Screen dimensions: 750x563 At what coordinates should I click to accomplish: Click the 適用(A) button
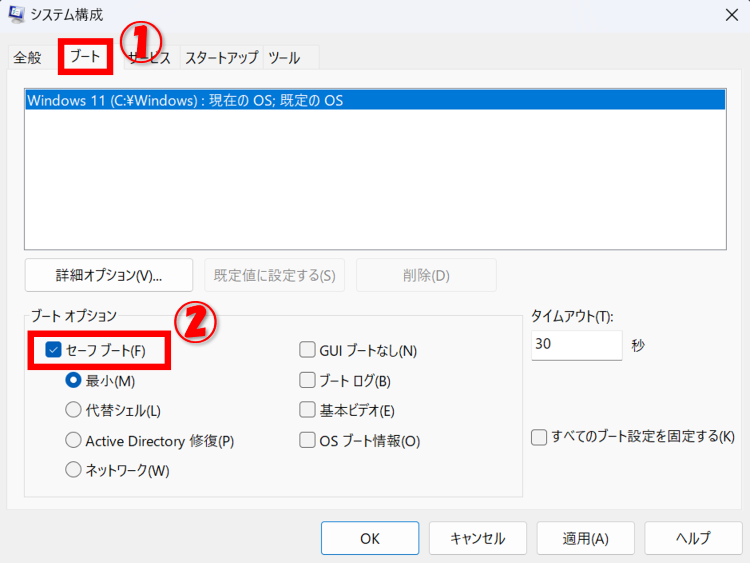pyautogui.click(x=585, y=538)
